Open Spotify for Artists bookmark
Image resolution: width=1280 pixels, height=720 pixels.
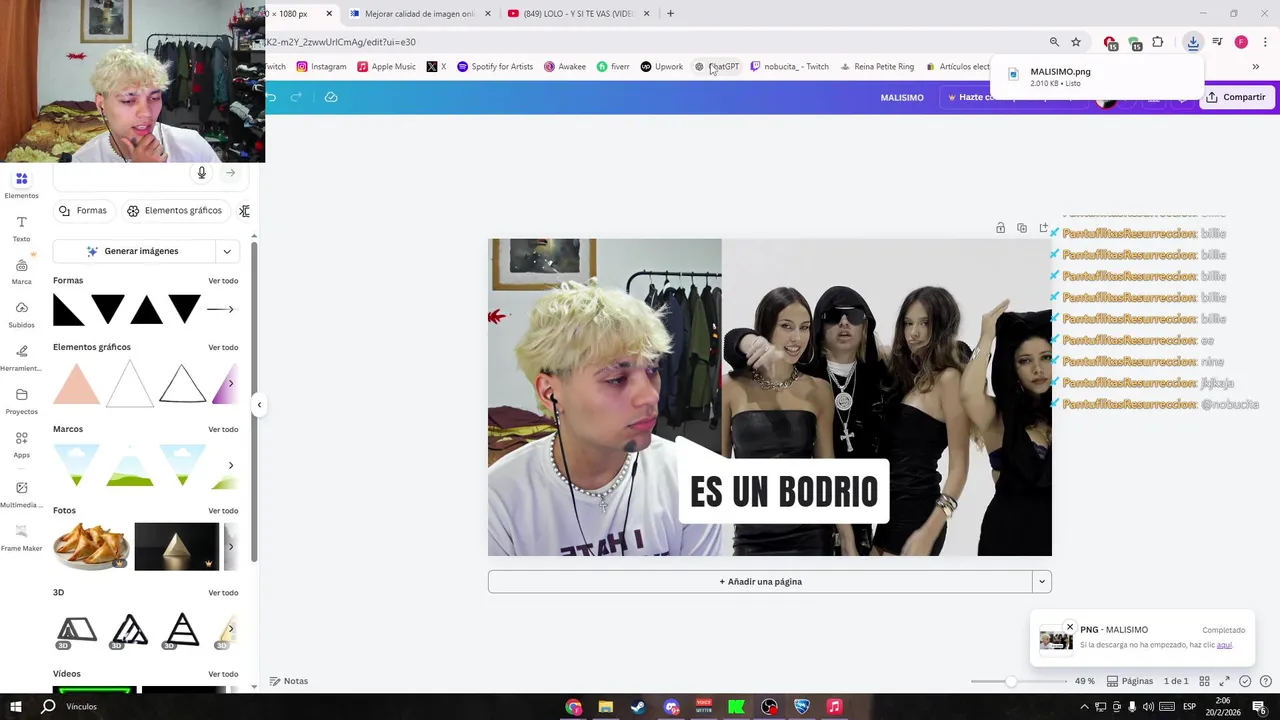coord(495,67)
